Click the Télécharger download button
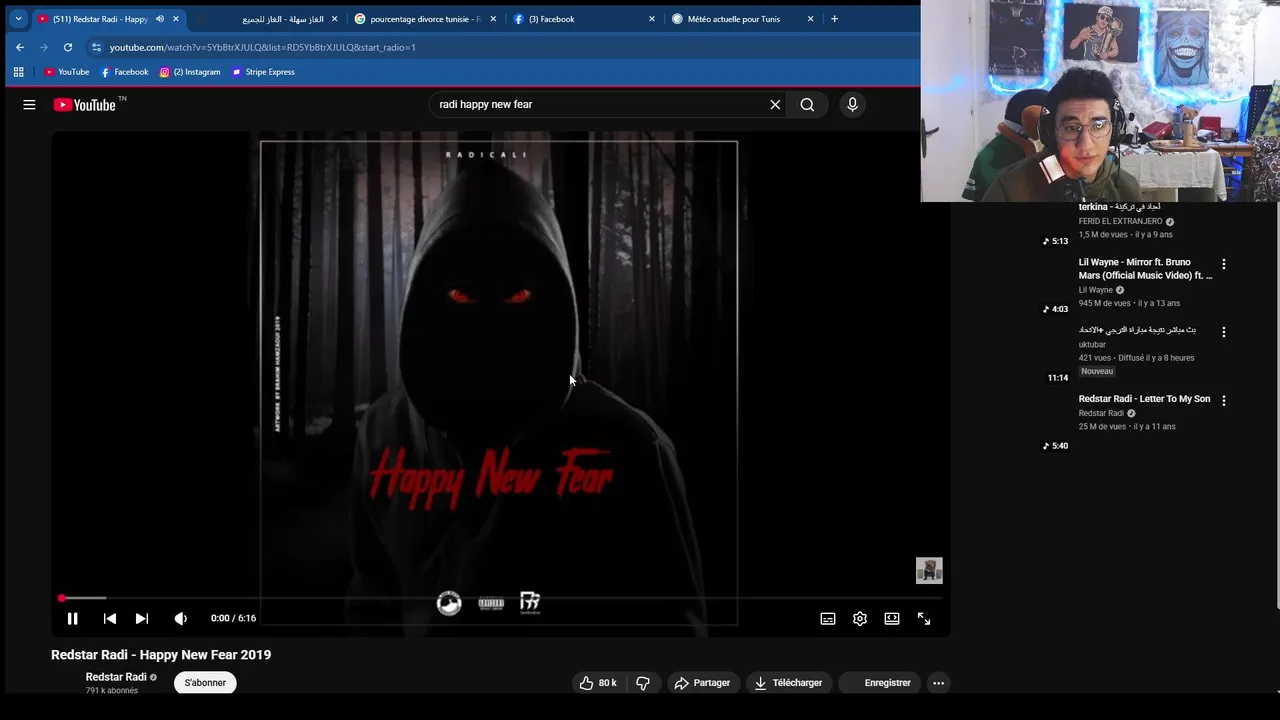 (x=788, y=683)
